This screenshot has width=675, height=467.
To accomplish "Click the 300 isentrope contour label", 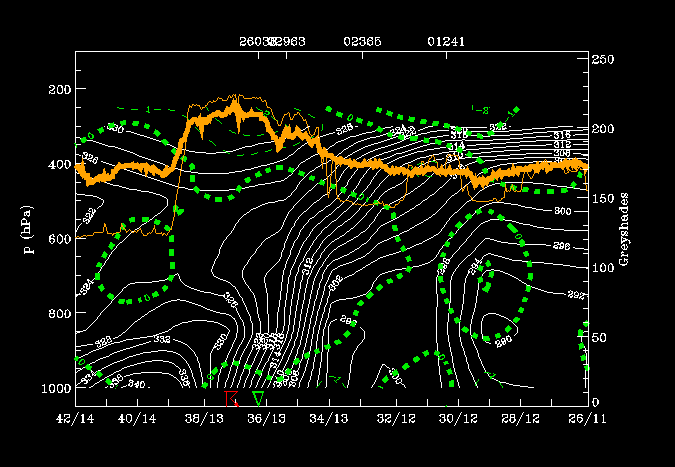I will 561,212.
